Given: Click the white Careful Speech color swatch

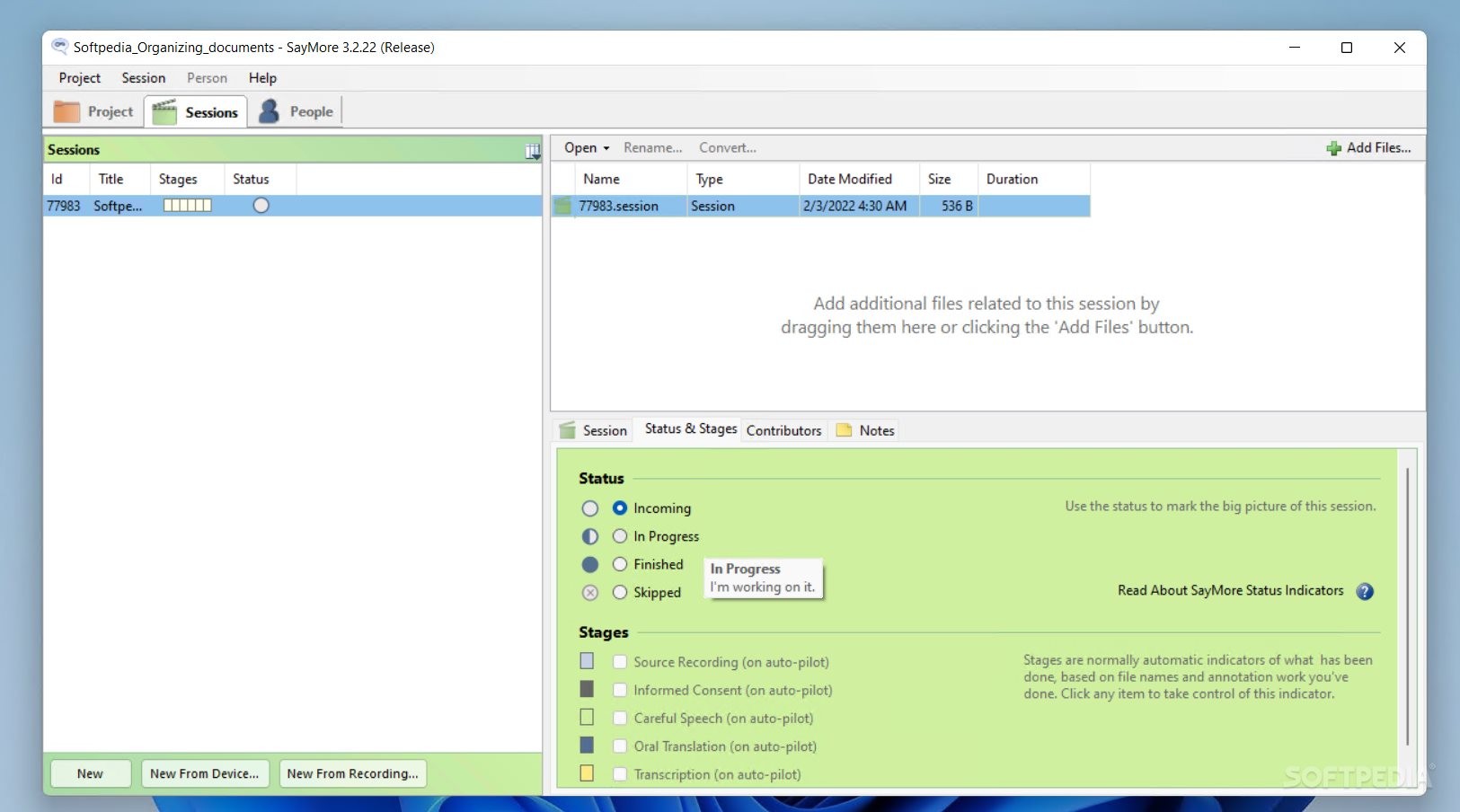Looking at the screenshot, I should pyautogui.click(x=587, y=717).
